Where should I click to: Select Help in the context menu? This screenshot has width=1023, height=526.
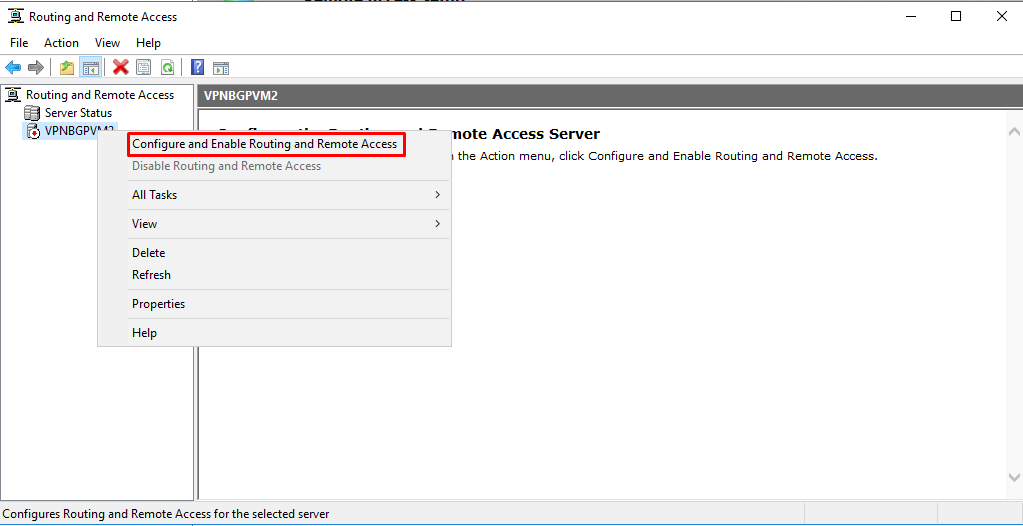tap(144, 333)
